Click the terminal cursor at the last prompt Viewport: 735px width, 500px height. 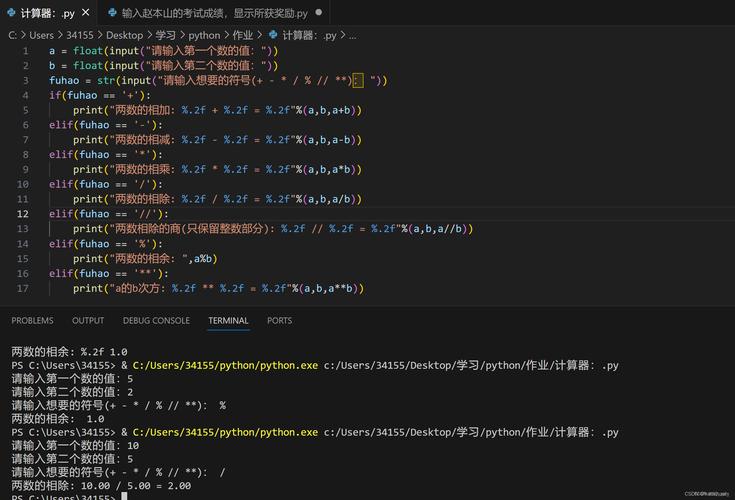pos(124,496)
